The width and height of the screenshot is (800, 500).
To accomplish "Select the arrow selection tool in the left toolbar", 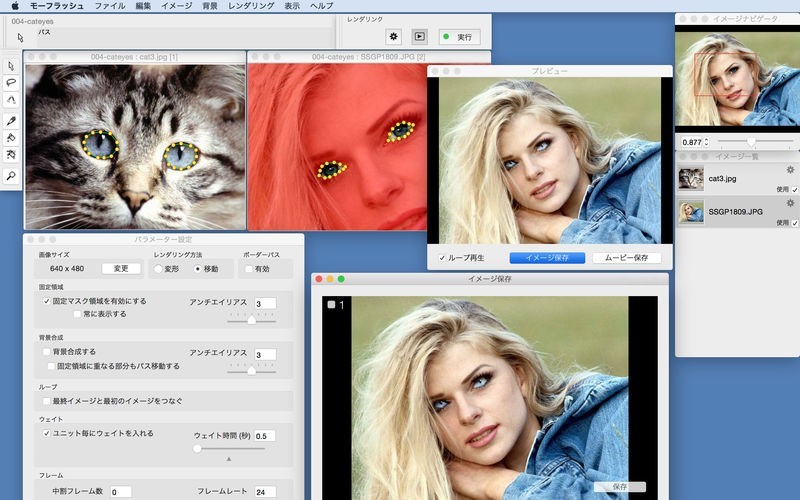I will tap(11, 63).
